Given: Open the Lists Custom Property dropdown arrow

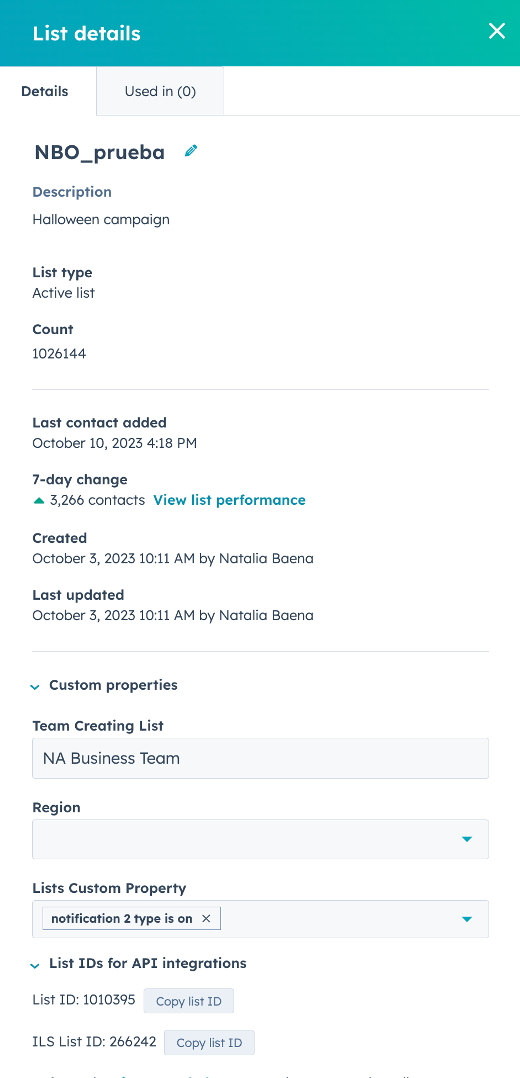Looking at the screenshot, I should click(467, 919).
